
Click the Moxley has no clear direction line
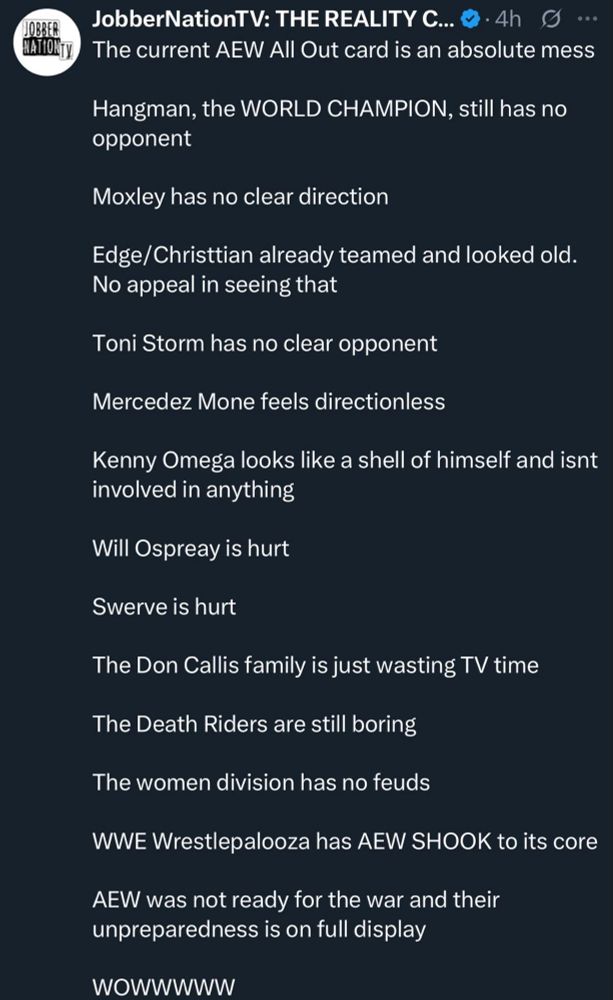pos(240,197)
